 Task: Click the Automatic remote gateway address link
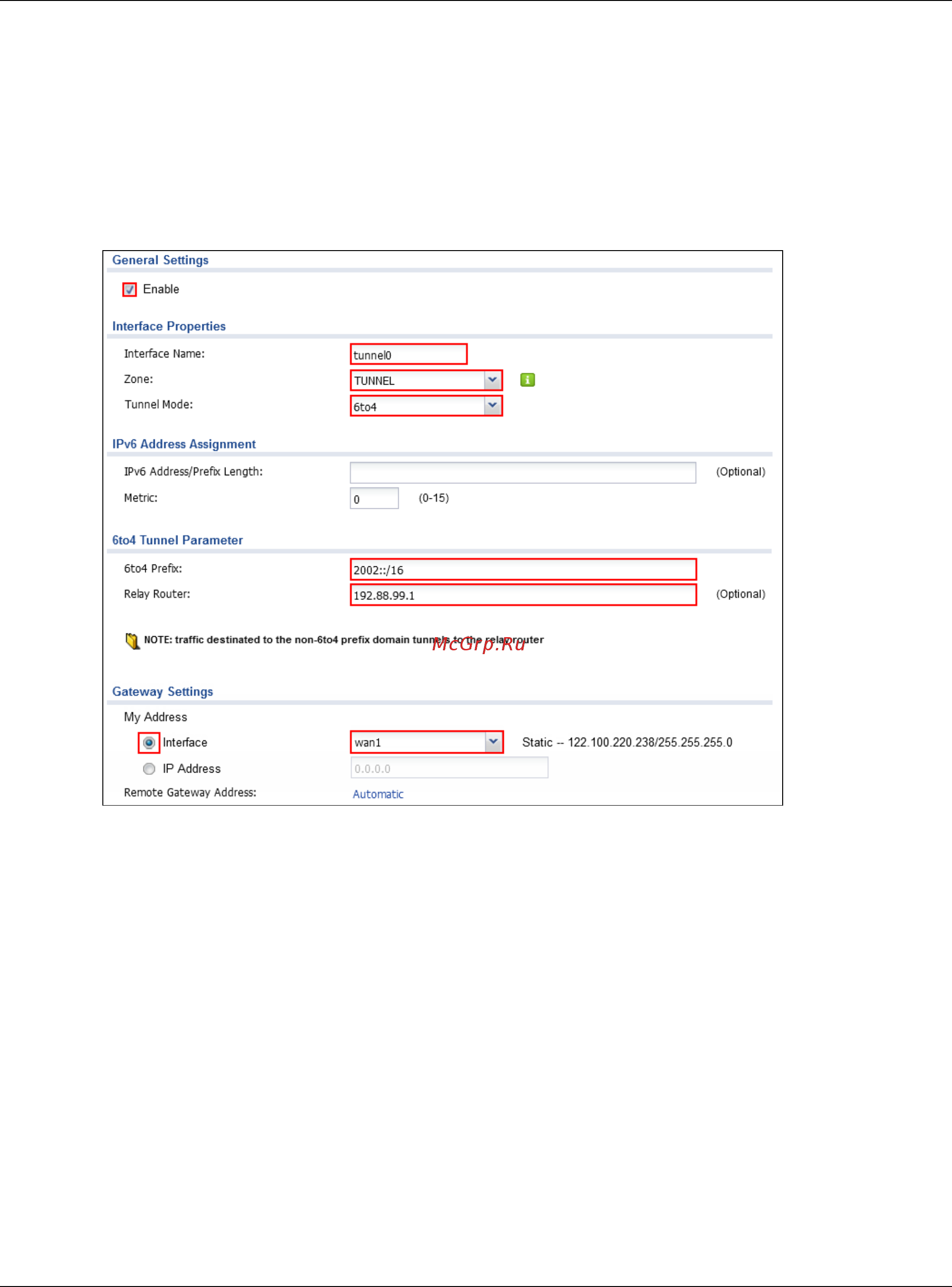click(x=378, y=794)
